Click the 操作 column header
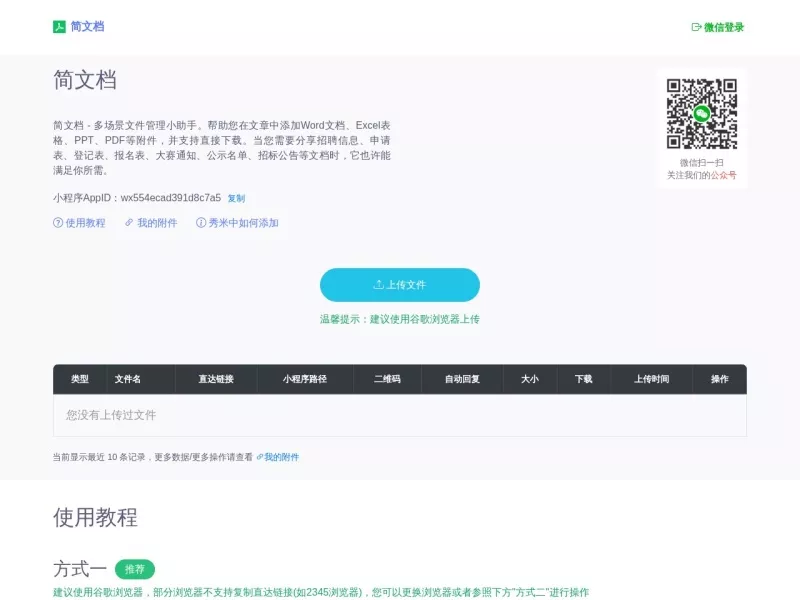 coord(719,379)
